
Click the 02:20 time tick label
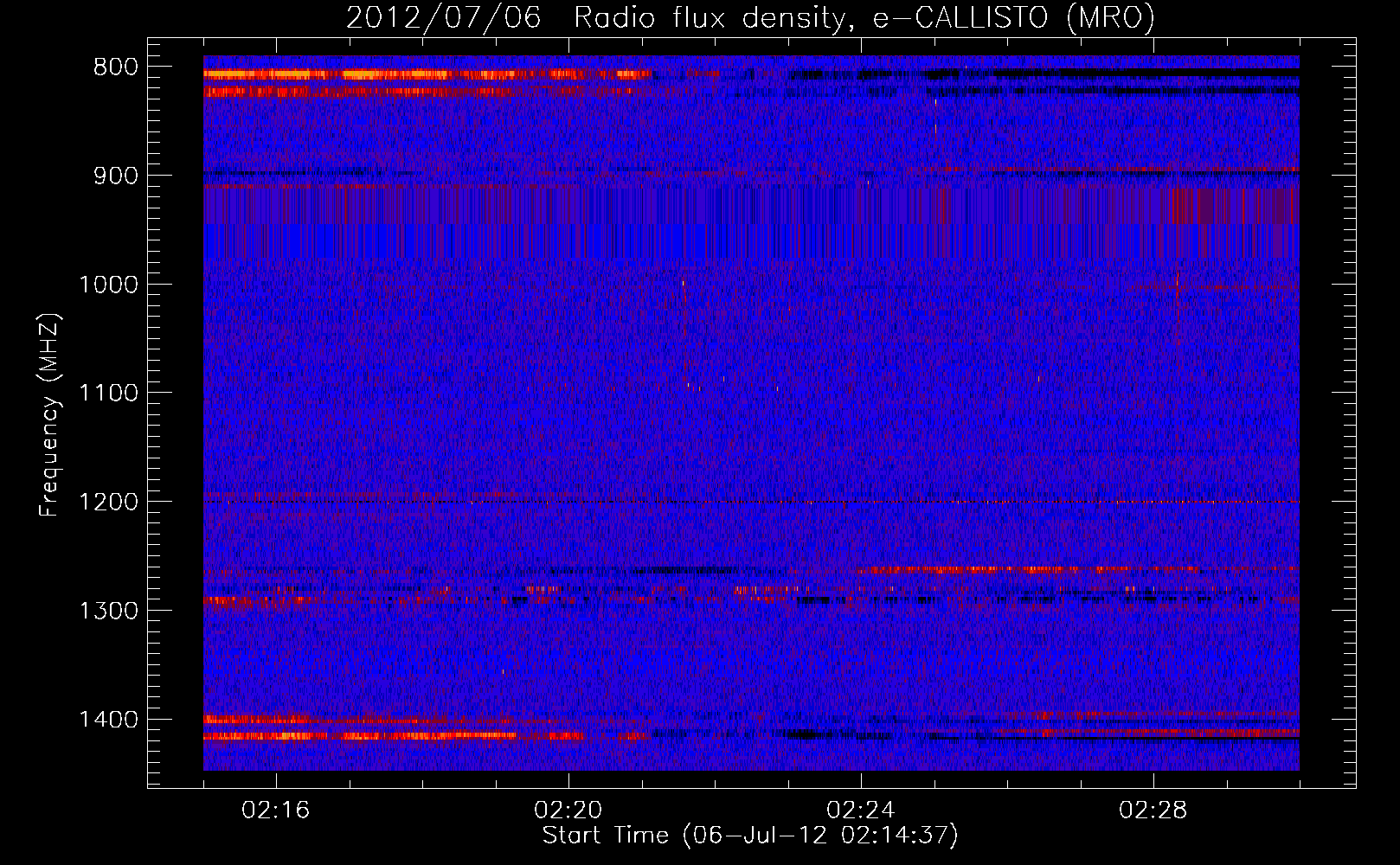pyautogui.click(x=568, y=811)
